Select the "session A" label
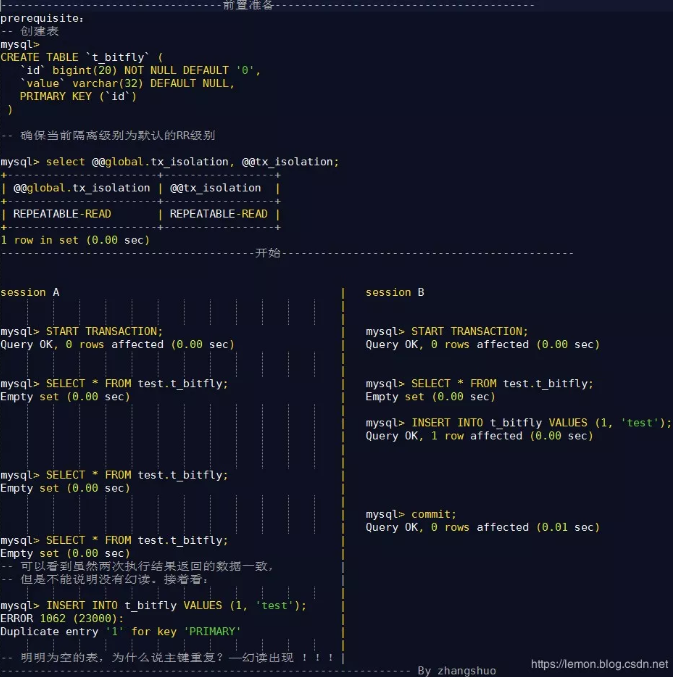Viewport: 673px width, 677px height. tap(30, 292)
